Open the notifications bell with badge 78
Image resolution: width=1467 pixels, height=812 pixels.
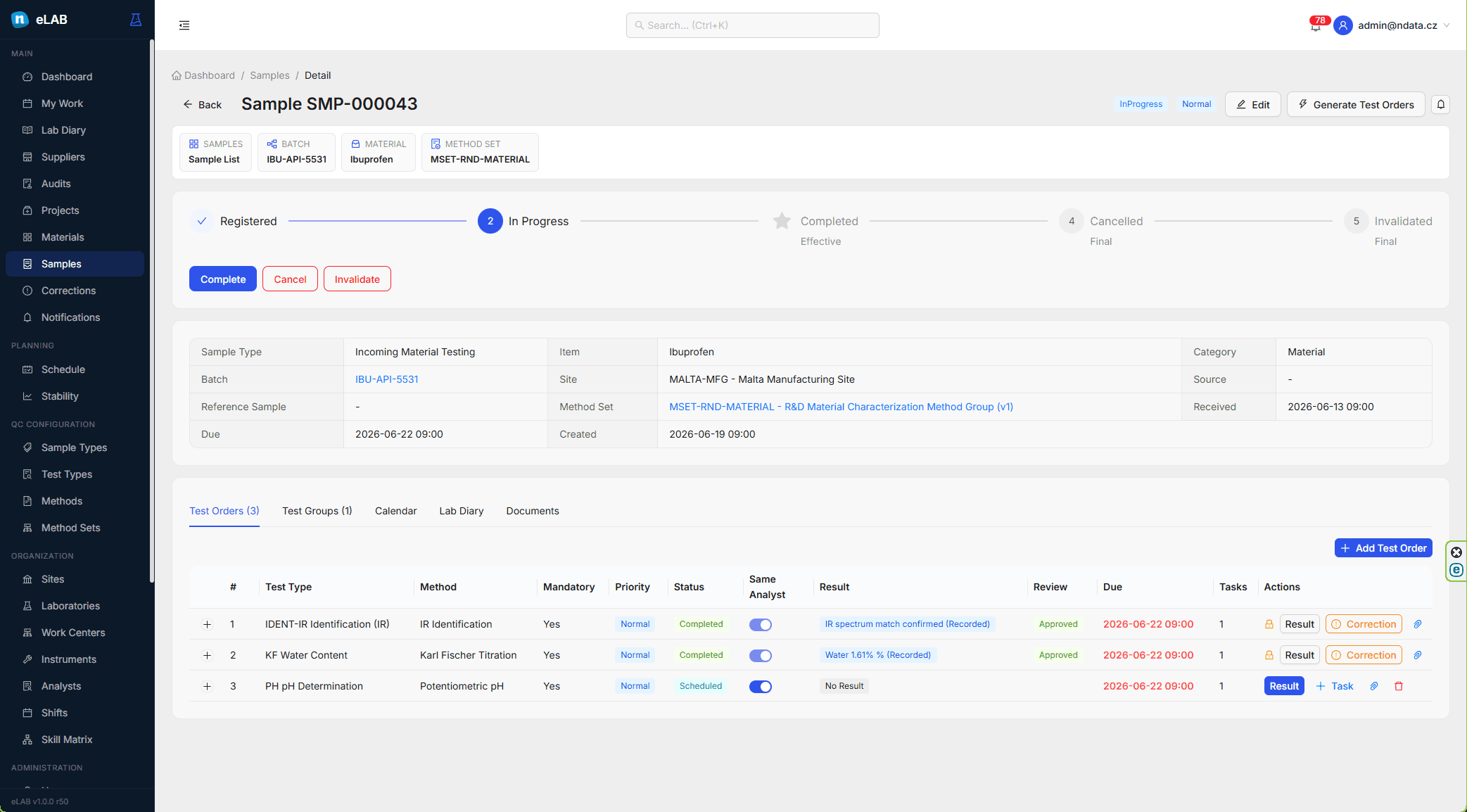pyautogui.click(x=1316, y=25)
